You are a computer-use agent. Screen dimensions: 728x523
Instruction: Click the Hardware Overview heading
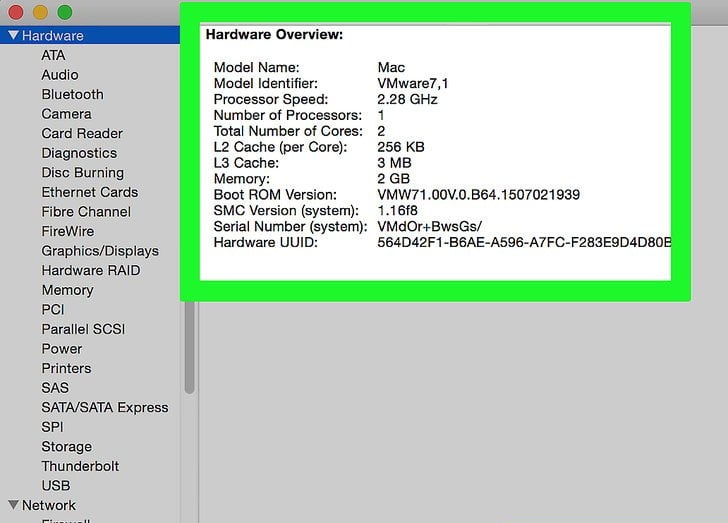(274, 34)
